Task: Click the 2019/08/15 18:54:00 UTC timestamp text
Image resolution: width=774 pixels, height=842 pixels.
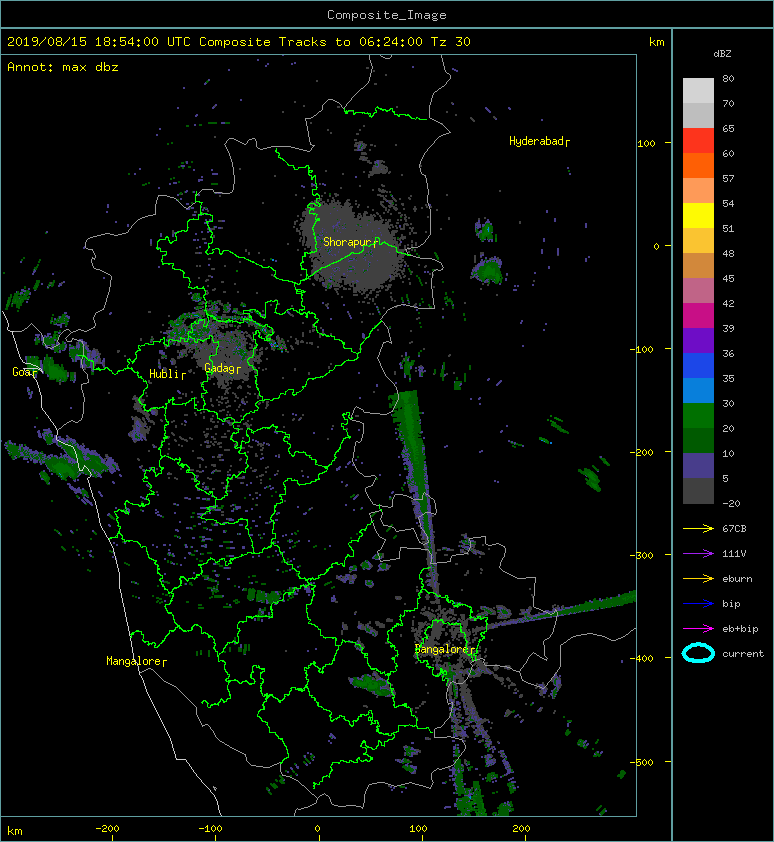Action: [99, 42]
